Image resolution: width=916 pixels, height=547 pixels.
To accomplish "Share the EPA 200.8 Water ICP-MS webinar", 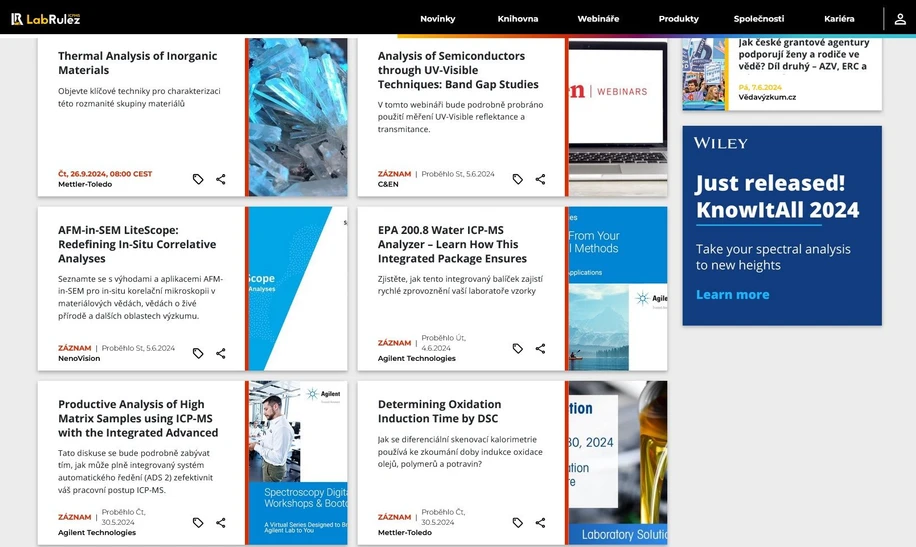I will point(540,348).
